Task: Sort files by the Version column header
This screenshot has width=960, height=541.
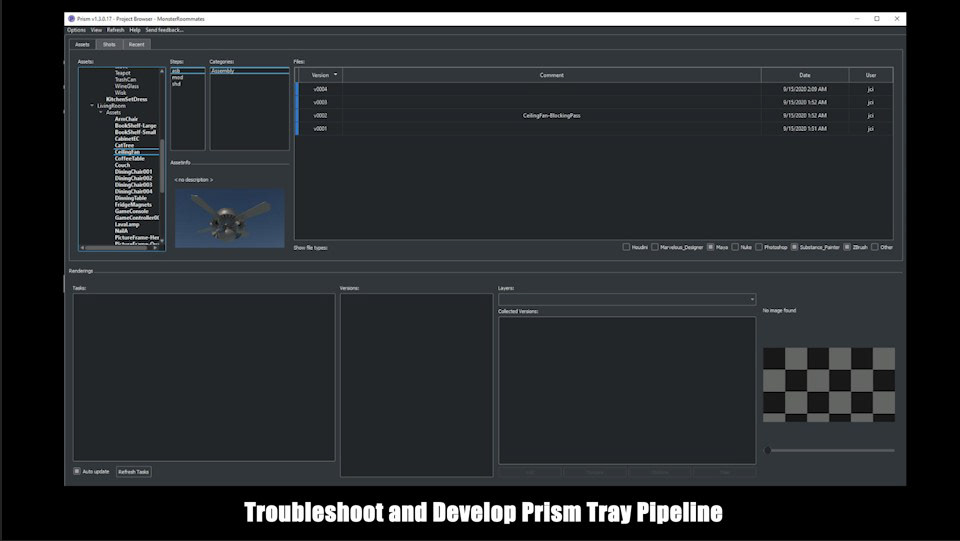Action: click(x=320, y=75)
